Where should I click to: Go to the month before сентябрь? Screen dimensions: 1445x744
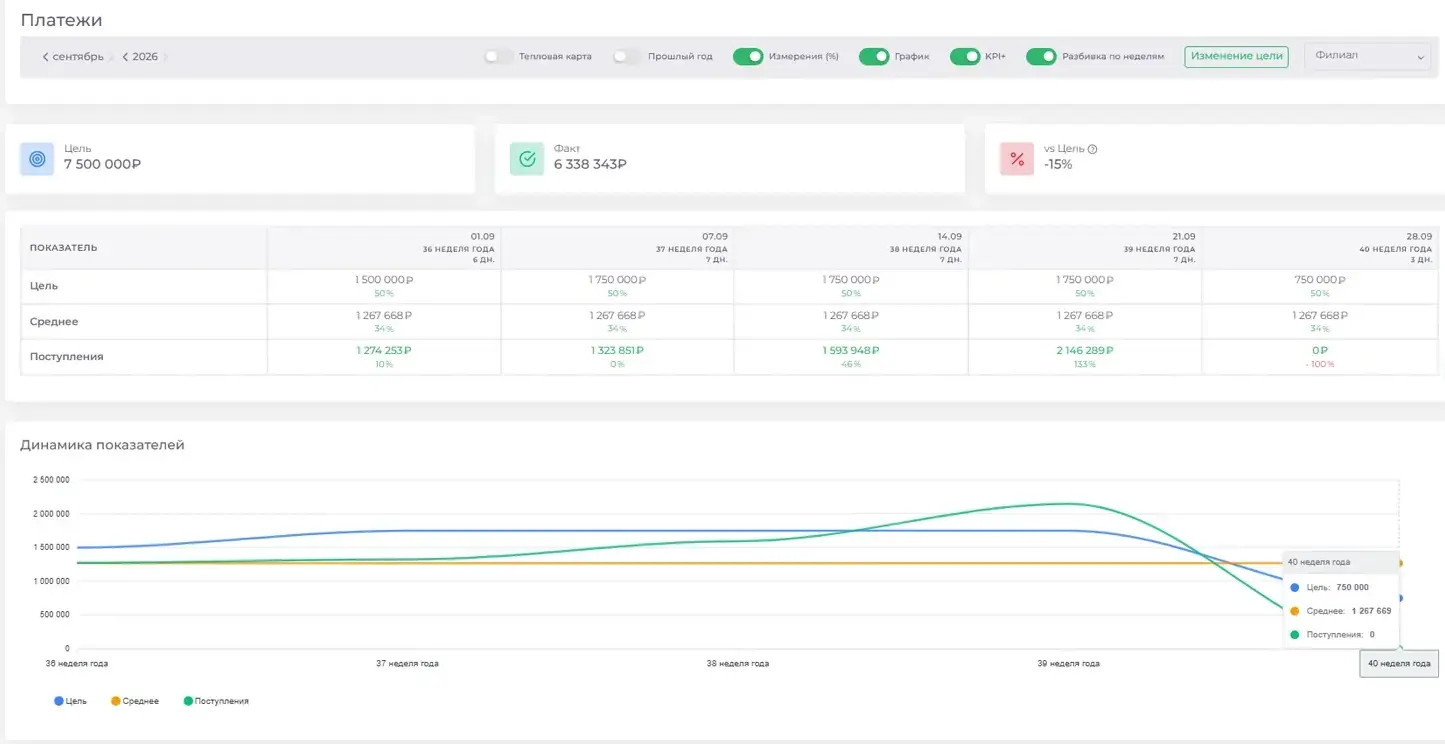pos(45,57)
